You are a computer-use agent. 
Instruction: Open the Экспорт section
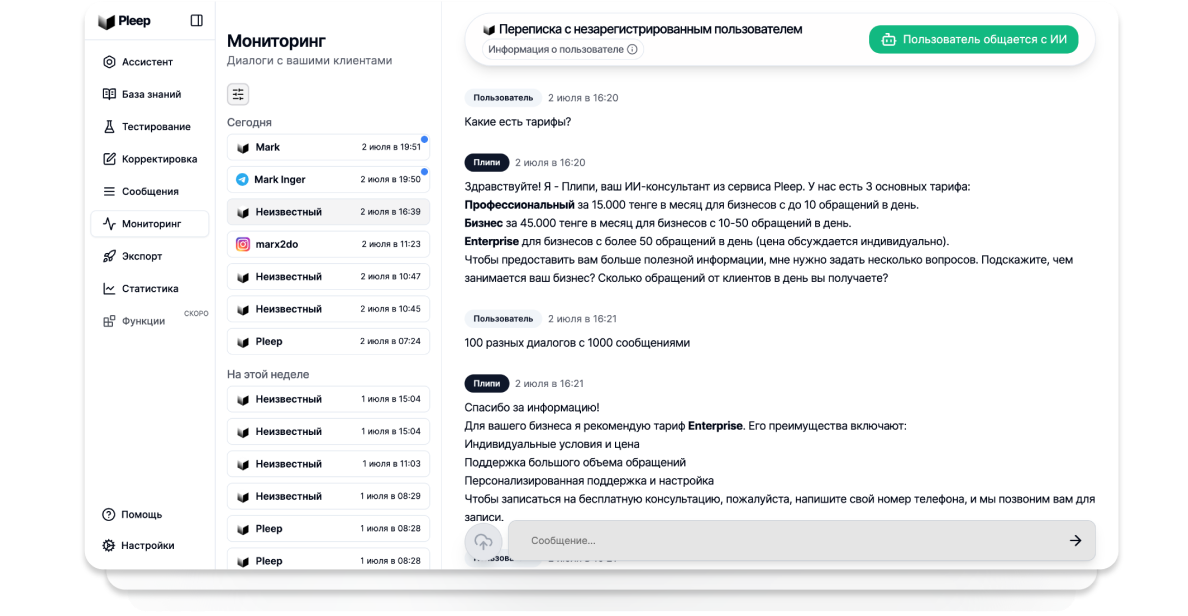[x=149, y=256]
